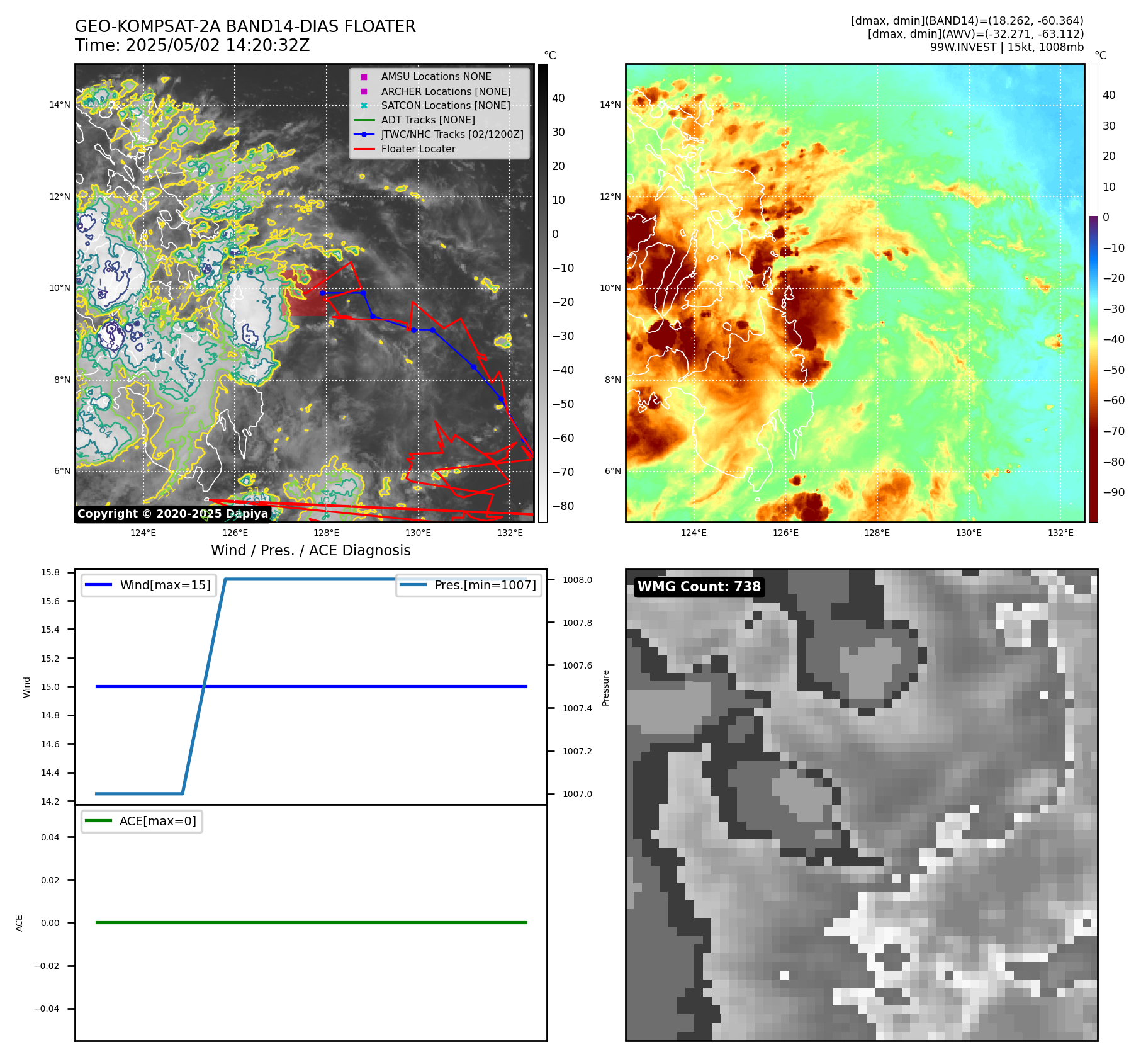
Task: Click the rising segment of the pressure curve
Action: [x=203, y=686]
